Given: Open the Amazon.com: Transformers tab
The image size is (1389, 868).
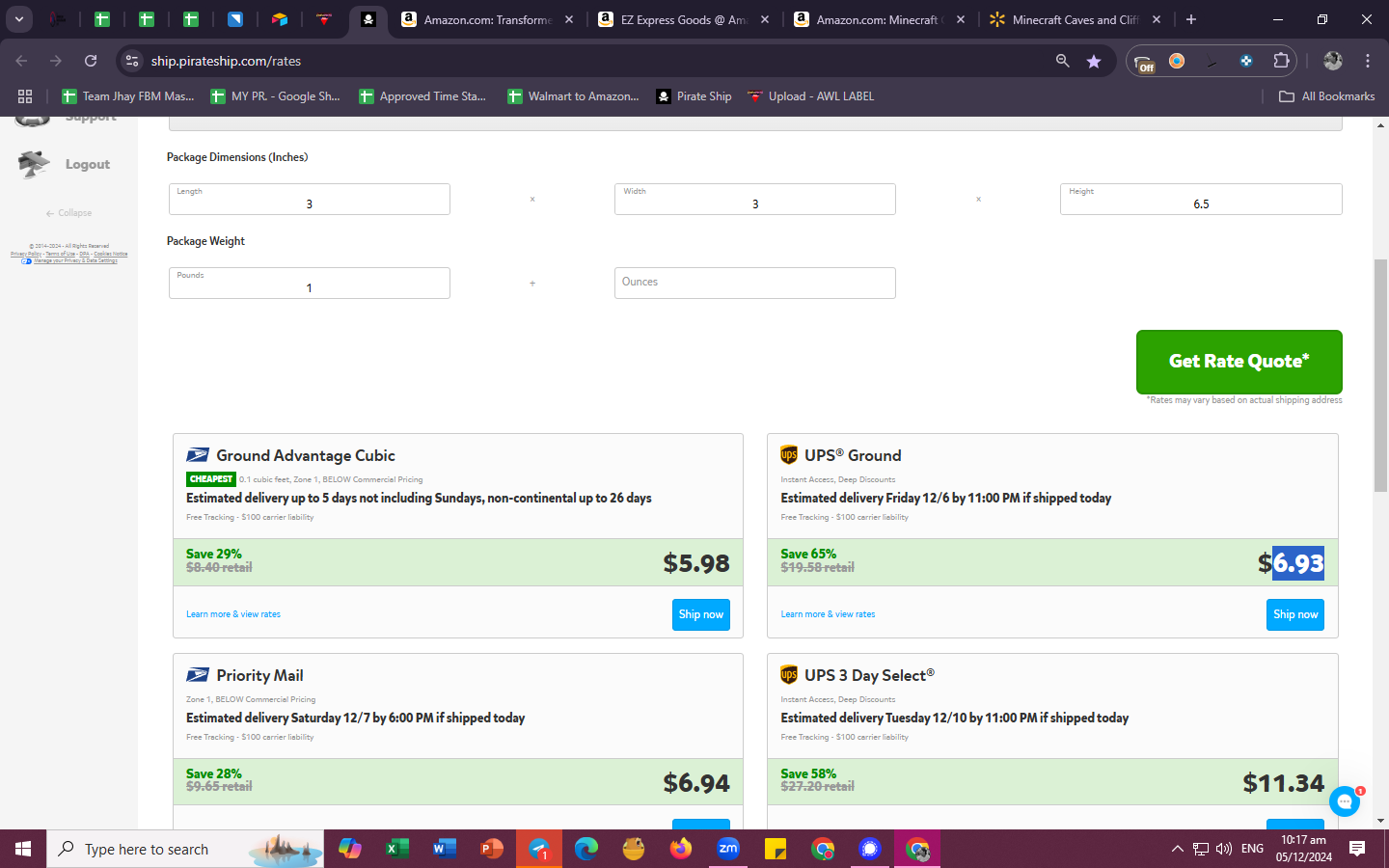Looking at the screenshot, I should coord(488,19).
